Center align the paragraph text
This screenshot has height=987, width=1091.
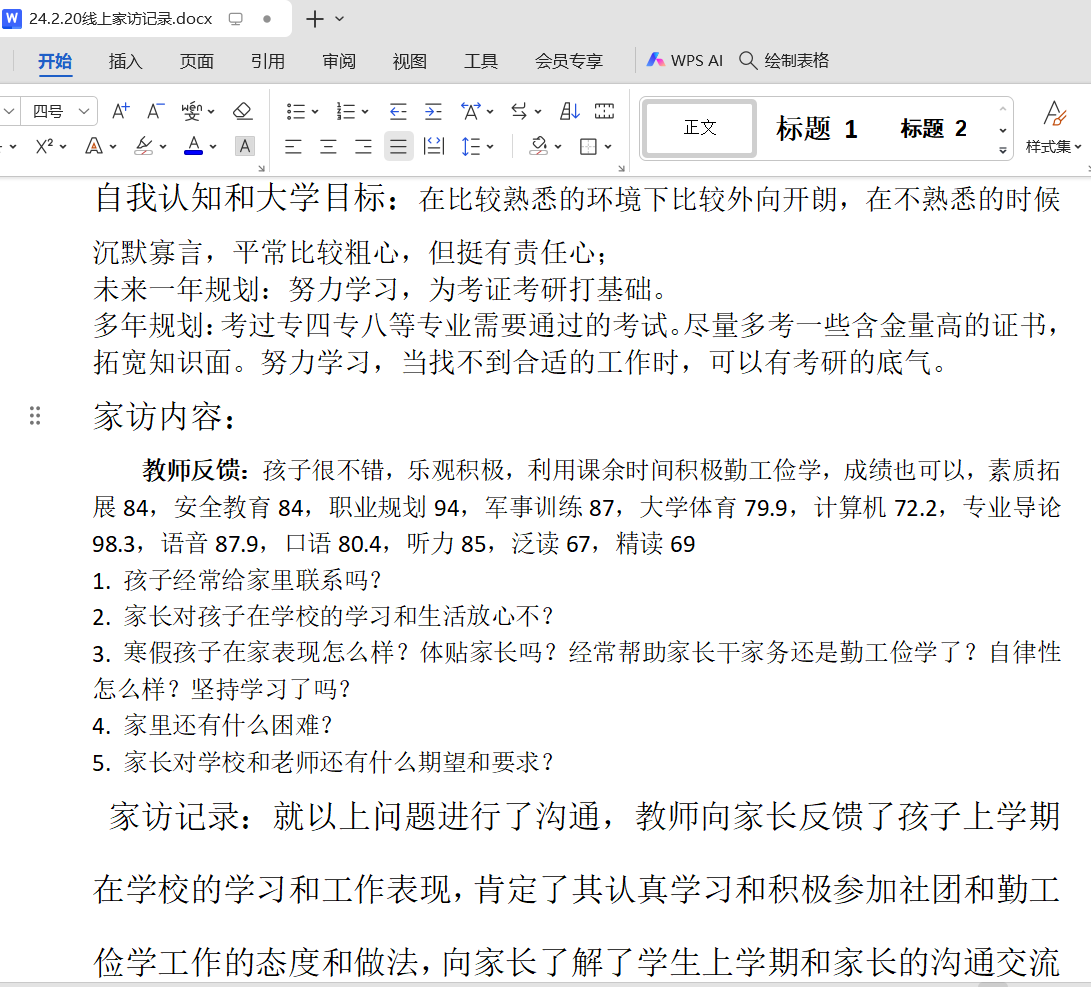tap(328, 147)
